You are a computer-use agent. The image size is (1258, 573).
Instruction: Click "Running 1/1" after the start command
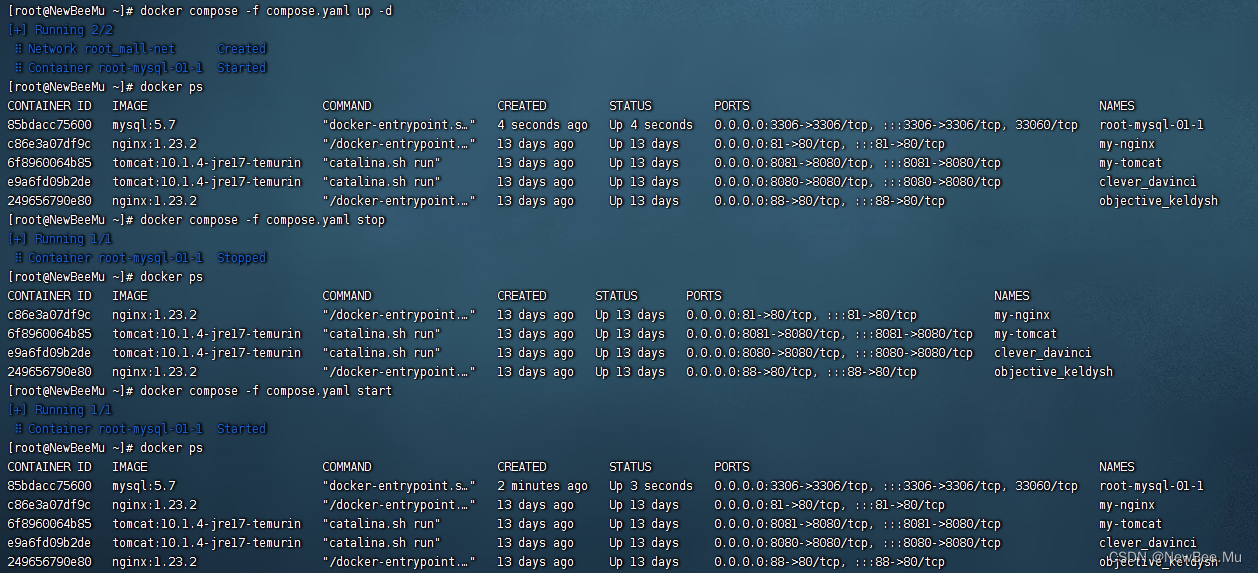pos(60,410)
